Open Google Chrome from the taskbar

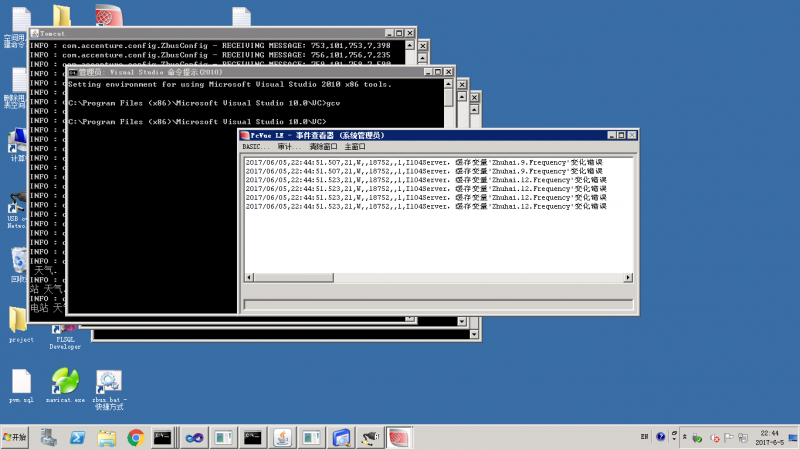[x=136, y=437]
